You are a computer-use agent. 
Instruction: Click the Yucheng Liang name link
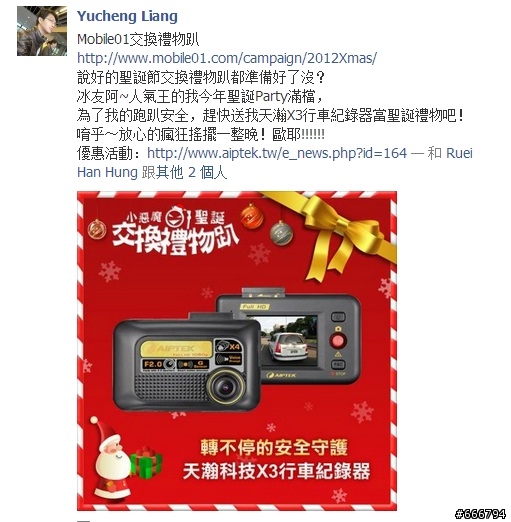[x=127, y=16]
